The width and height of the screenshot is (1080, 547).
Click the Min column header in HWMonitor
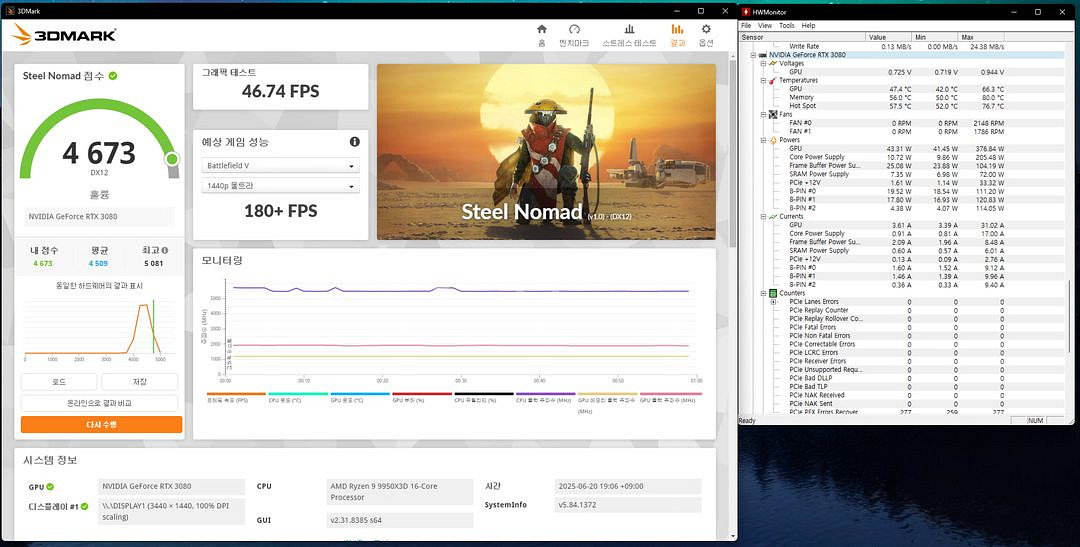click(935, 37)
